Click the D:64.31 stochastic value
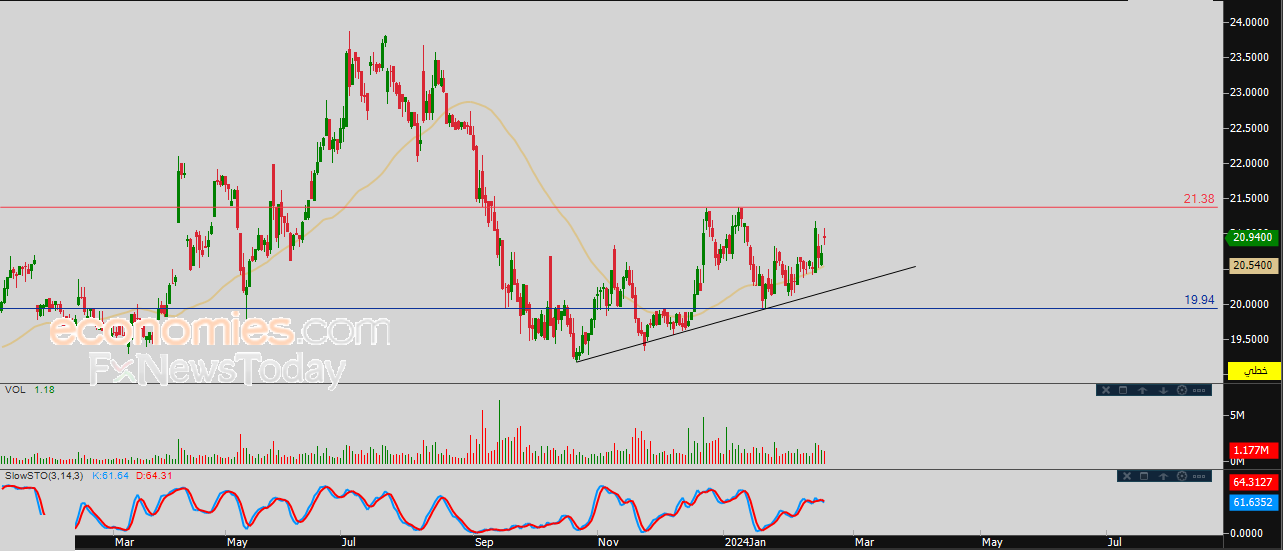The image size is (1283, 551). pyautogui.click(x=154, y=475)
